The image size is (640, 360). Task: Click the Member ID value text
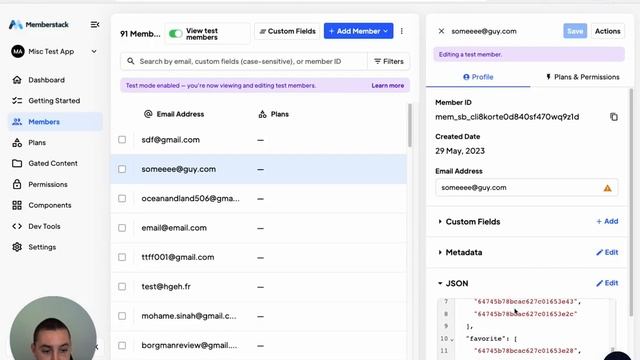507,117
